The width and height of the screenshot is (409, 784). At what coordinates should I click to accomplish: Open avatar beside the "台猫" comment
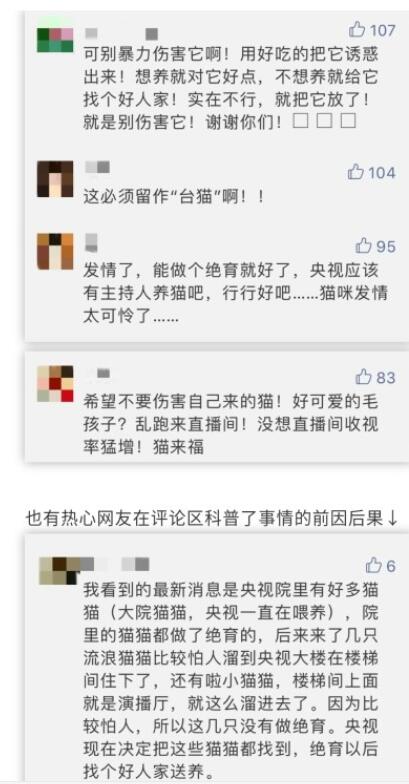[55, 179]
